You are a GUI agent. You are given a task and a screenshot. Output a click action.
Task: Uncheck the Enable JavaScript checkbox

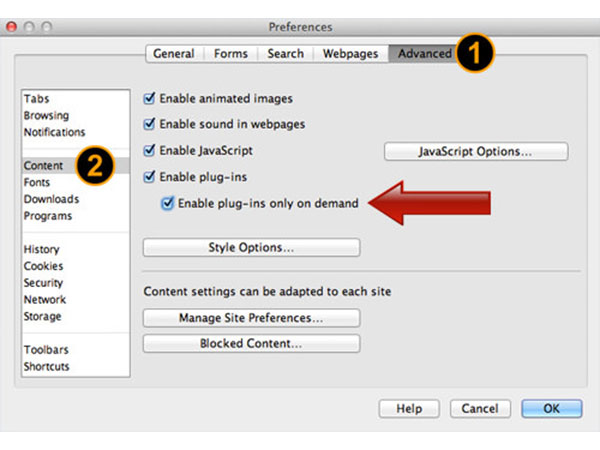[150, 150]
